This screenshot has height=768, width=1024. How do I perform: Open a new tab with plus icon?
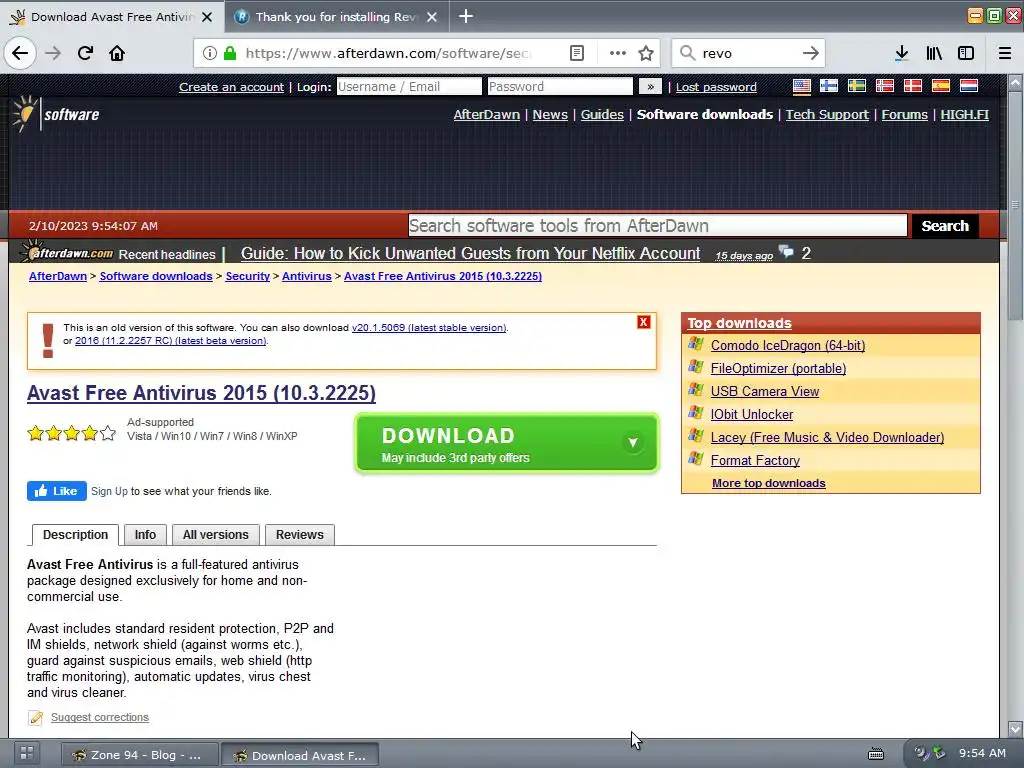click(x=466, y=16)
